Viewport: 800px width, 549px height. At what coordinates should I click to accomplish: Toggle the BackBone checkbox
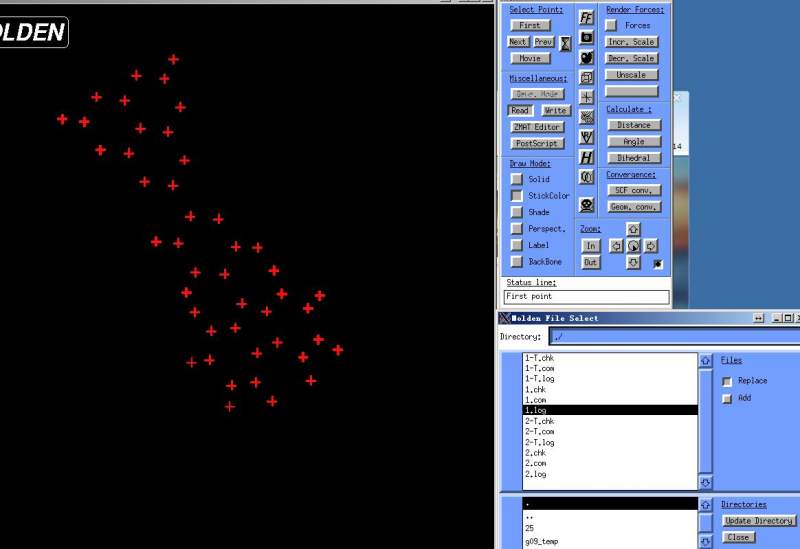point(517,261)
